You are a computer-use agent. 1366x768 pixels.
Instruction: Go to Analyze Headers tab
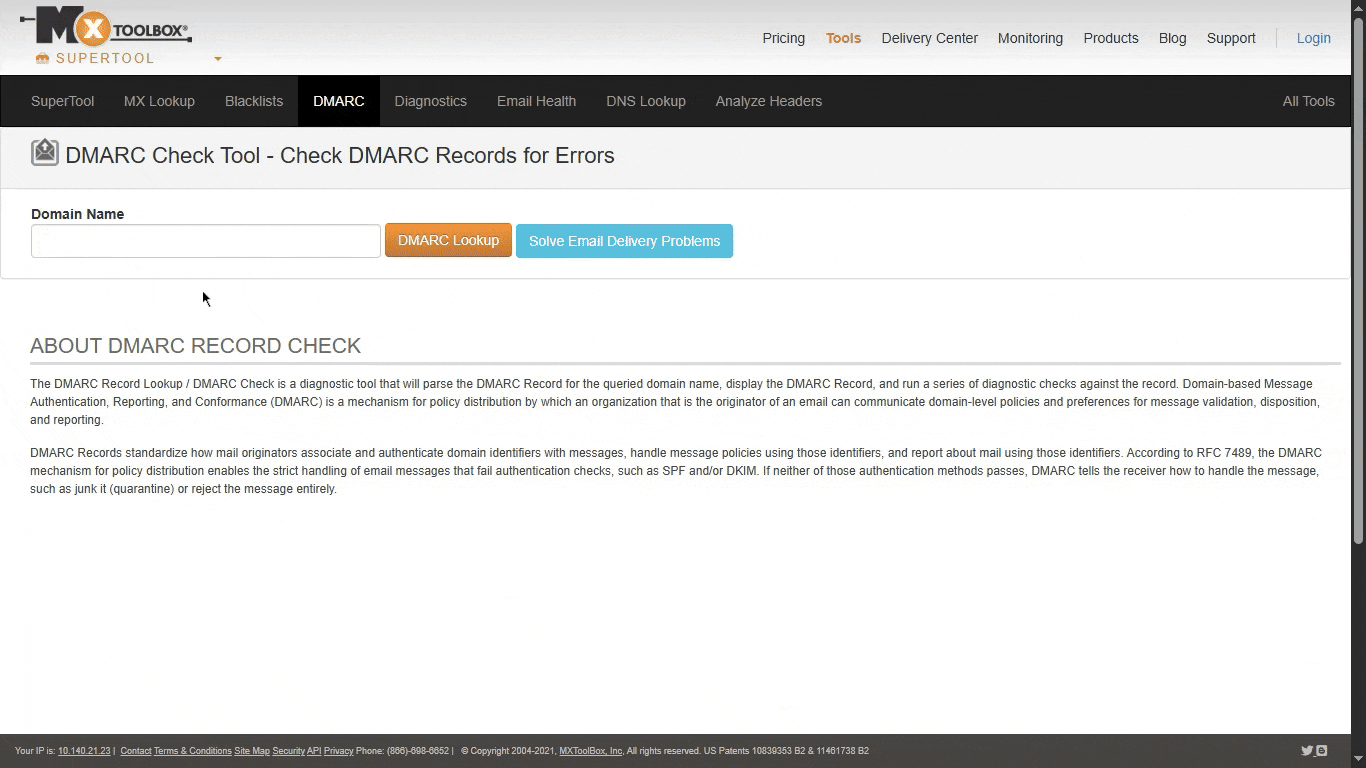pyautogui.click(x=768, y=101)
